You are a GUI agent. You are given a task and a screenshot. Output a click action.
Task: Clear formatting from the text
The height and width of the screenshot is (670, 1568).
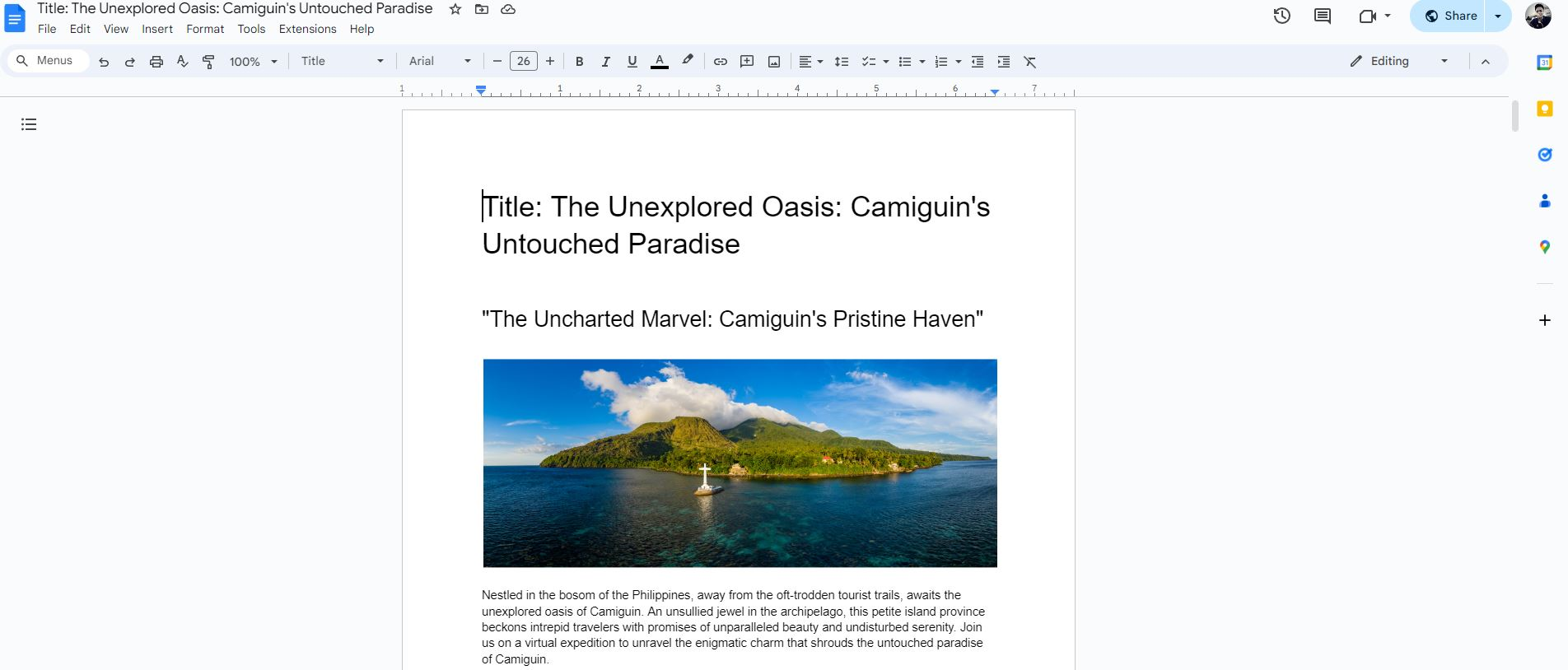pos(1030,62)
